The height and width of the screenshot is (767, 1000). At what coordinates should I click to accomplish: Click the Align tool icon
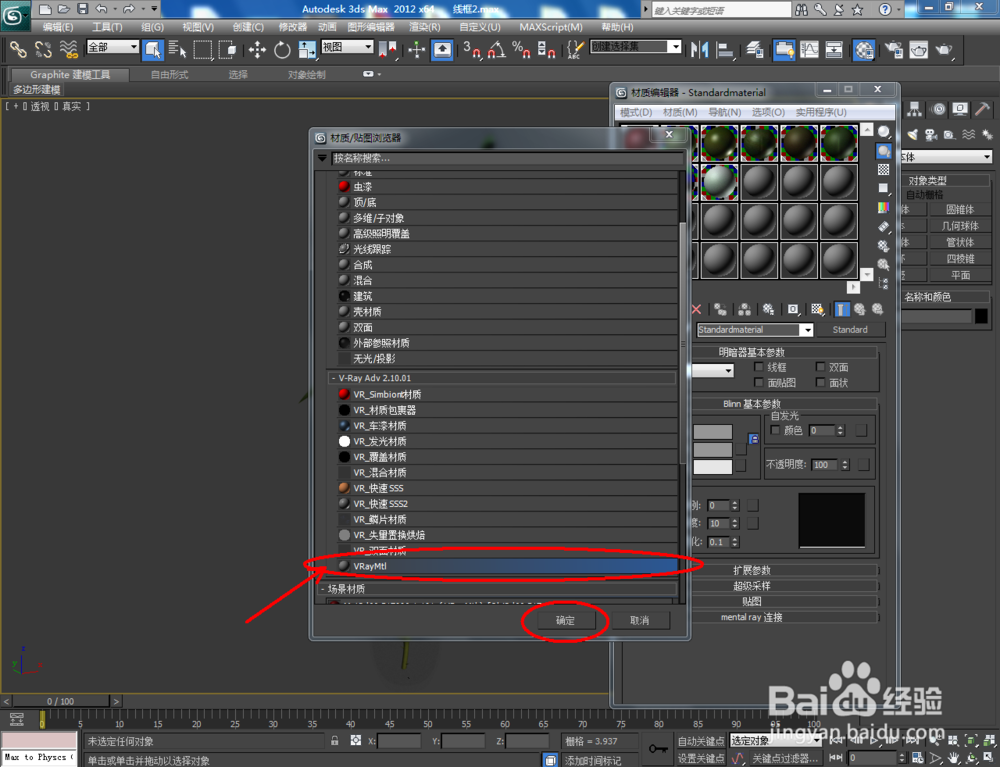tap(725, 50)
